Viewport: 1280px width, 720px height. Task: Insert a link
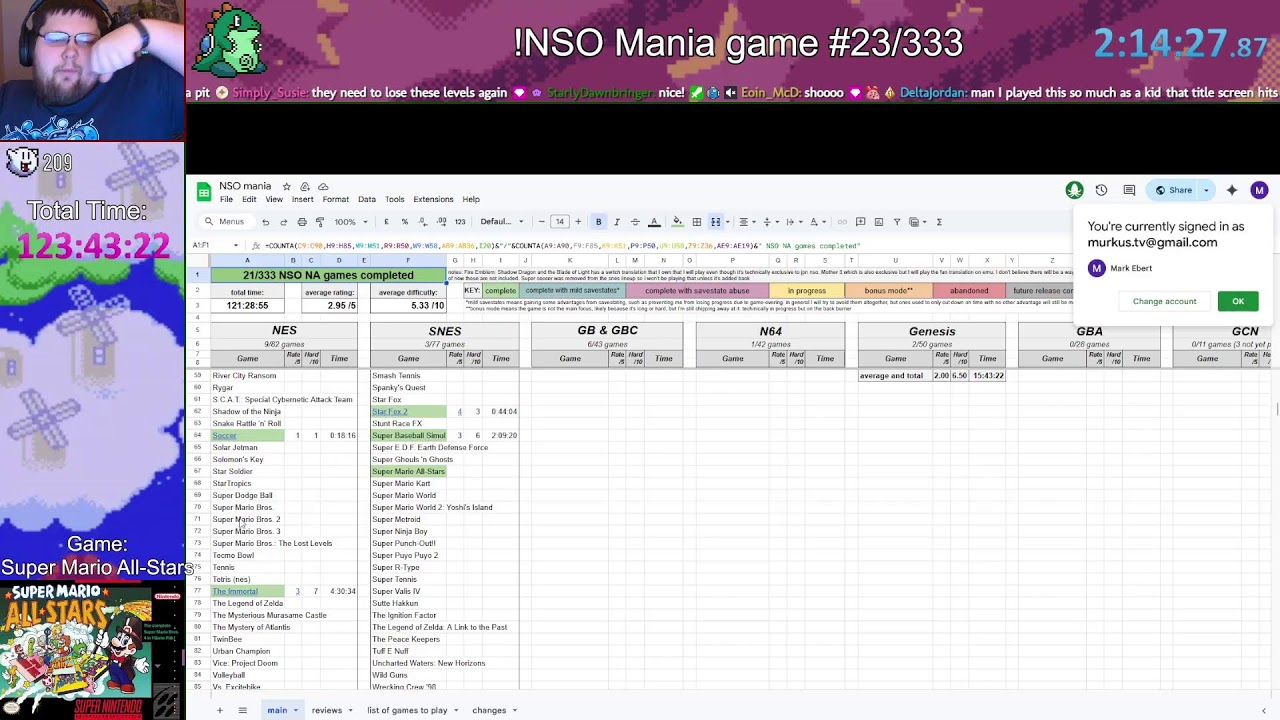842,222
